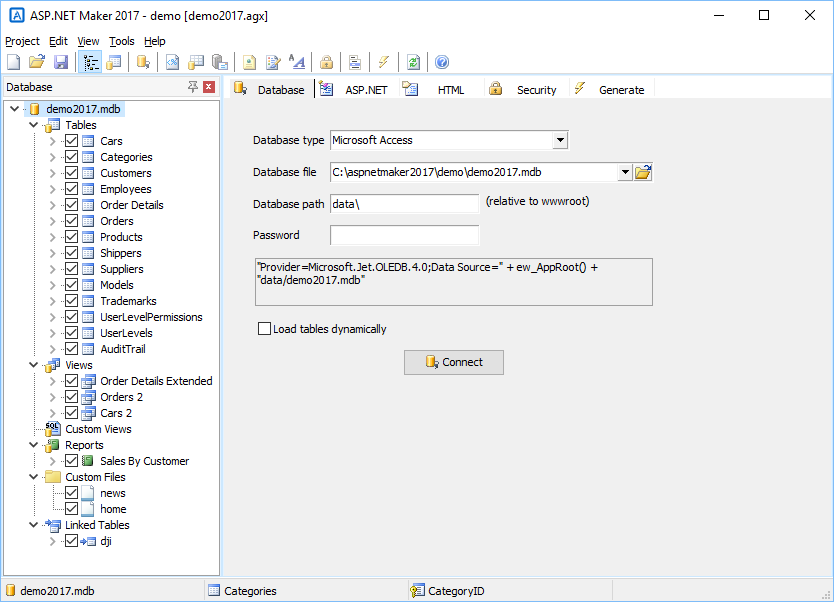Select the UserLevelPermissions table
Screen dimensions: 834x602
click(x=152, y=317)
